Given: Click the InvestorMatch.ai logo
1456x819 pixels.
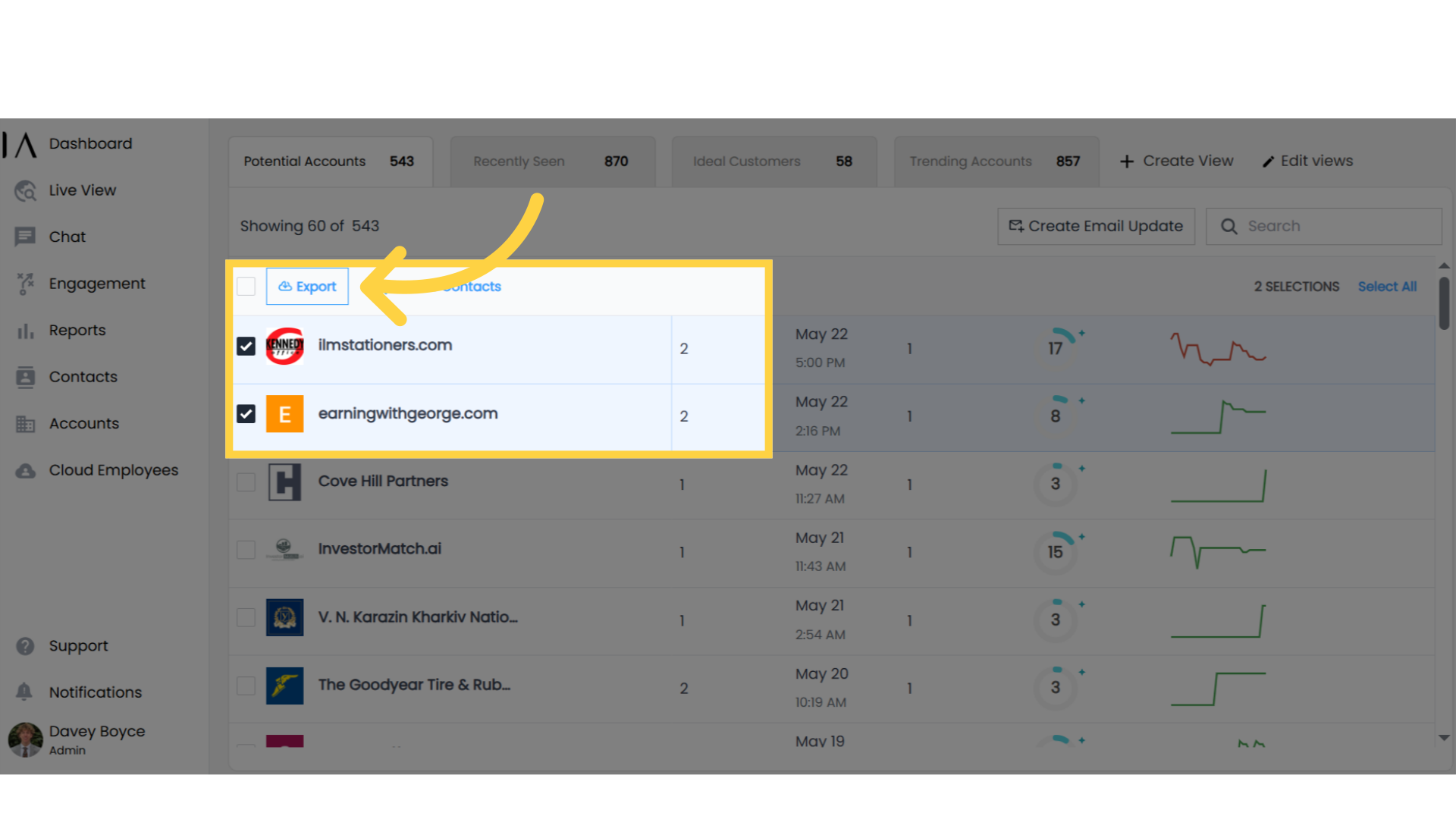Looking at the screenshot, I should [285, 549].
